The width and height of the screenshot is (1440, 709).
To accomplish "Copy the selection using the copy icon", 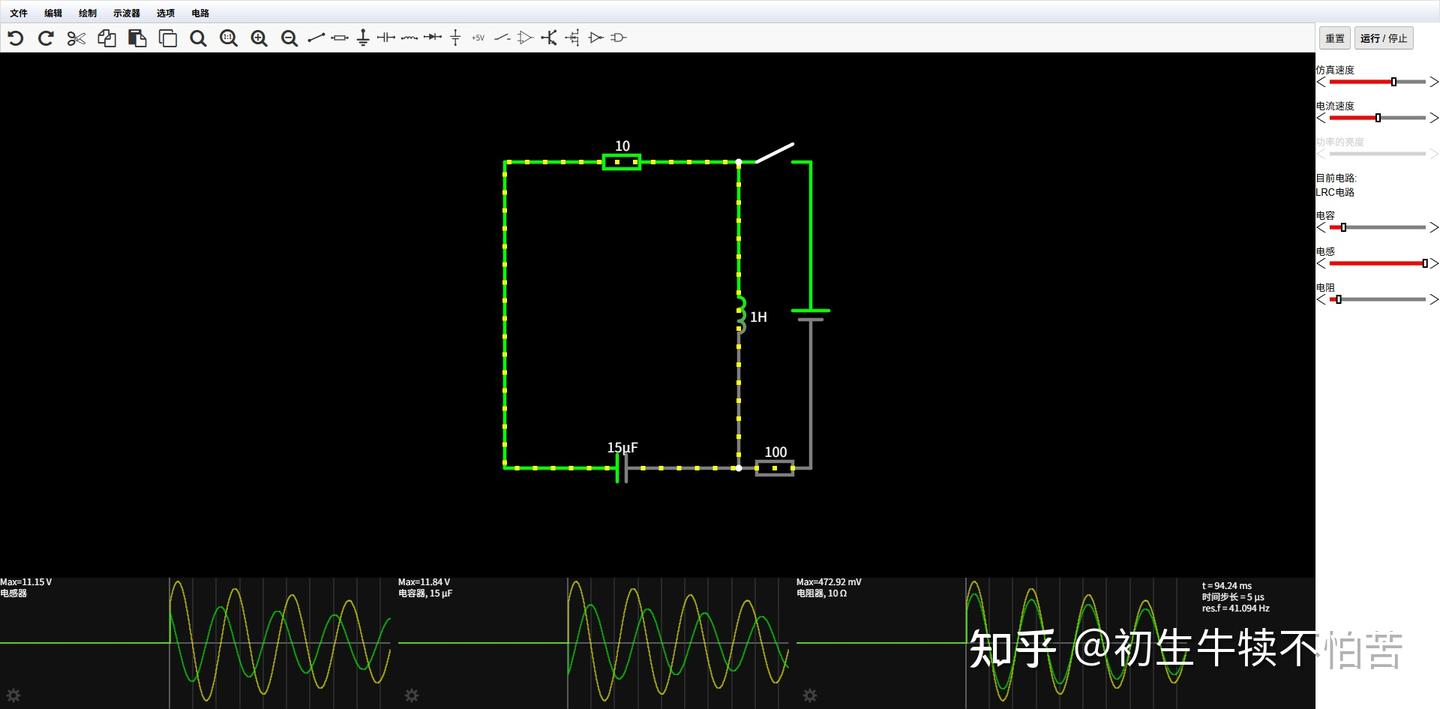I will point(107,38).
